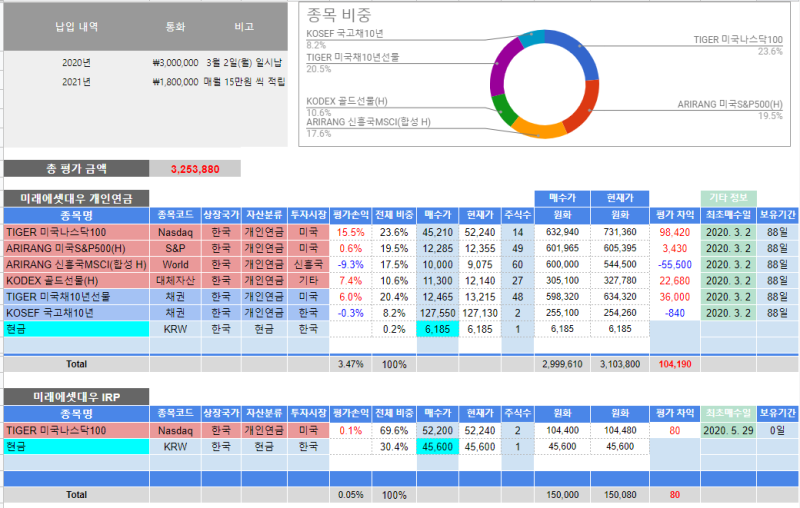The height and width of the screenshot is (508, 800).
Task: Click the 0.05% IRP total return cell
Action: point(351,495)
